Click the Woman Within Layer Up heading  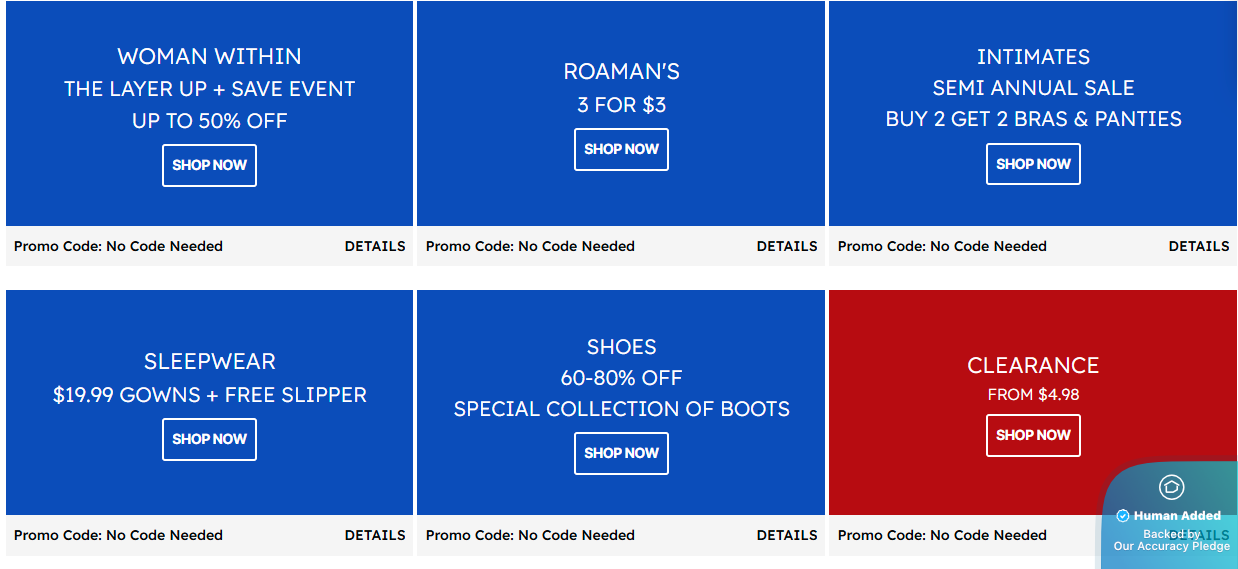[x=209, y=57]
